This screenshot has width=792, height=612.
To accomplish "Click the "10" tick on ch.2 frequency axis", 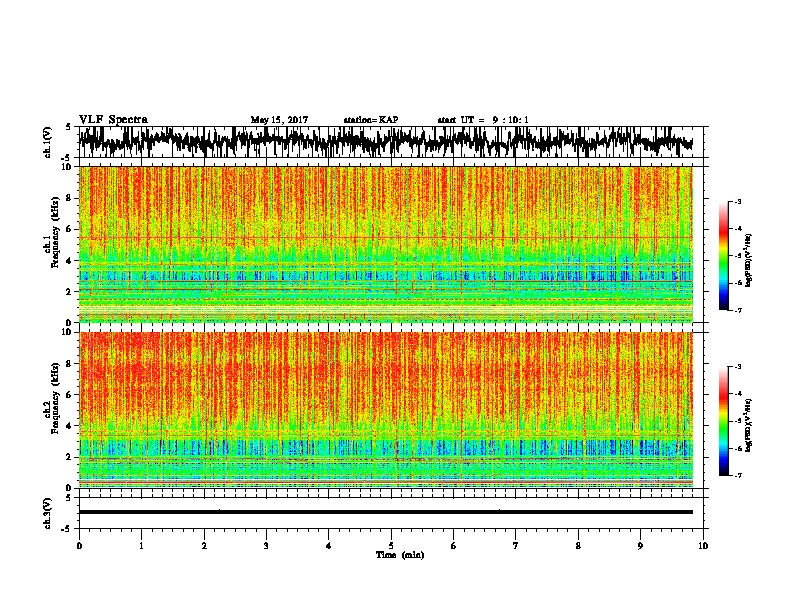I will 68,332.
